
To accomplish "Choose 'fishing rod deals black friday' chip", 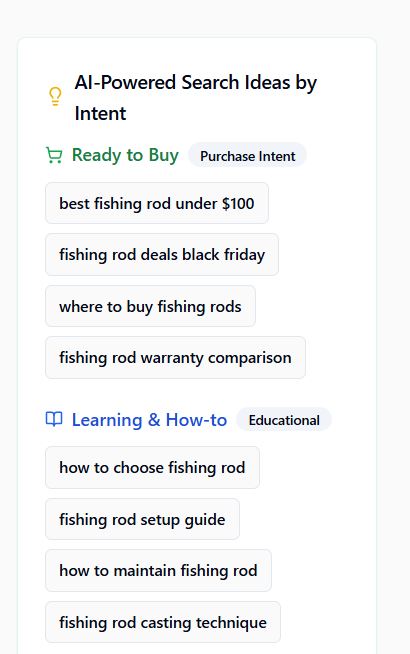I will click(162, 254).
